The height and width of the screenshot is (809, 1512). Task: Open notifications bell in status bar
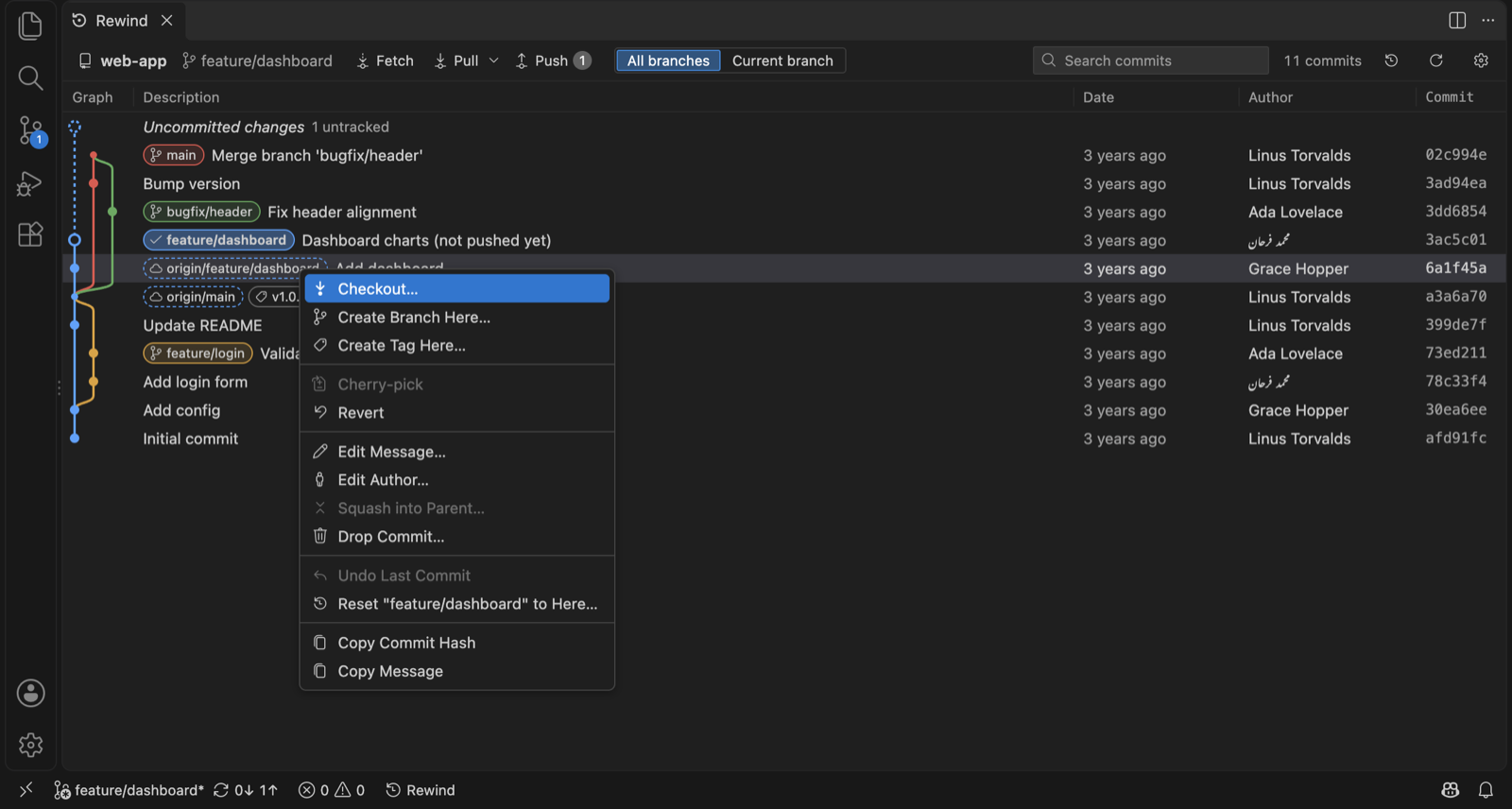pos(1486,789)
